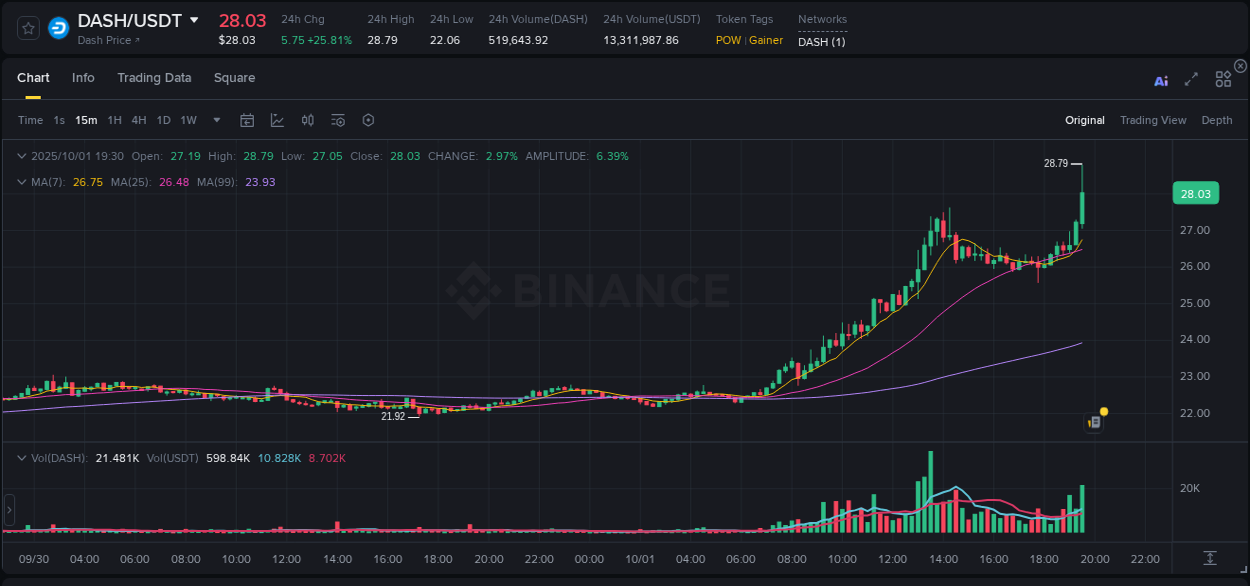Toggle the favorite star for DASH/USDT
The height and width of the screenshot is (586, 1250).
pyautogui.click(x=27, y=27)
